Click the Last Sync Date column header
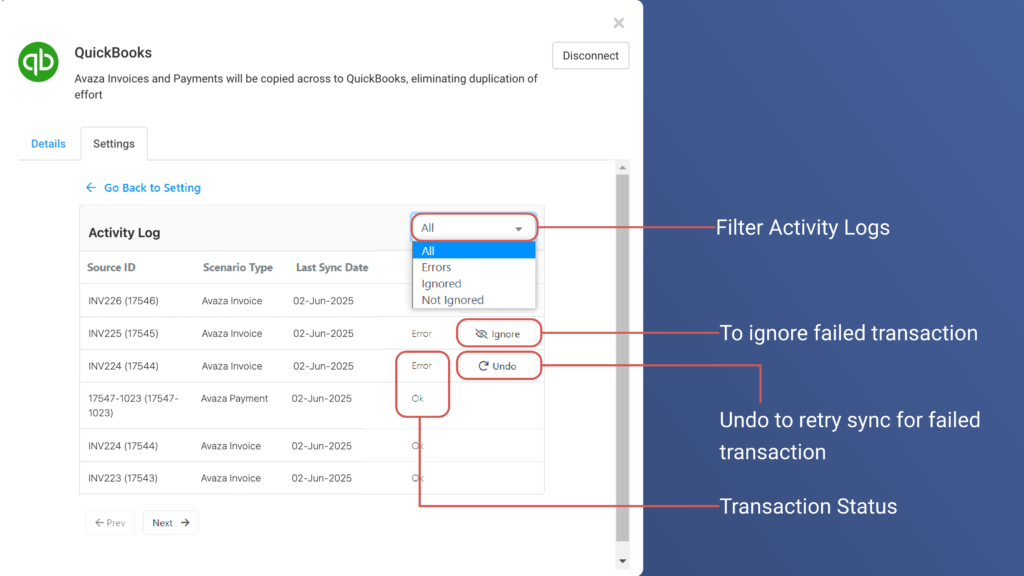 [x=332, y=268]
